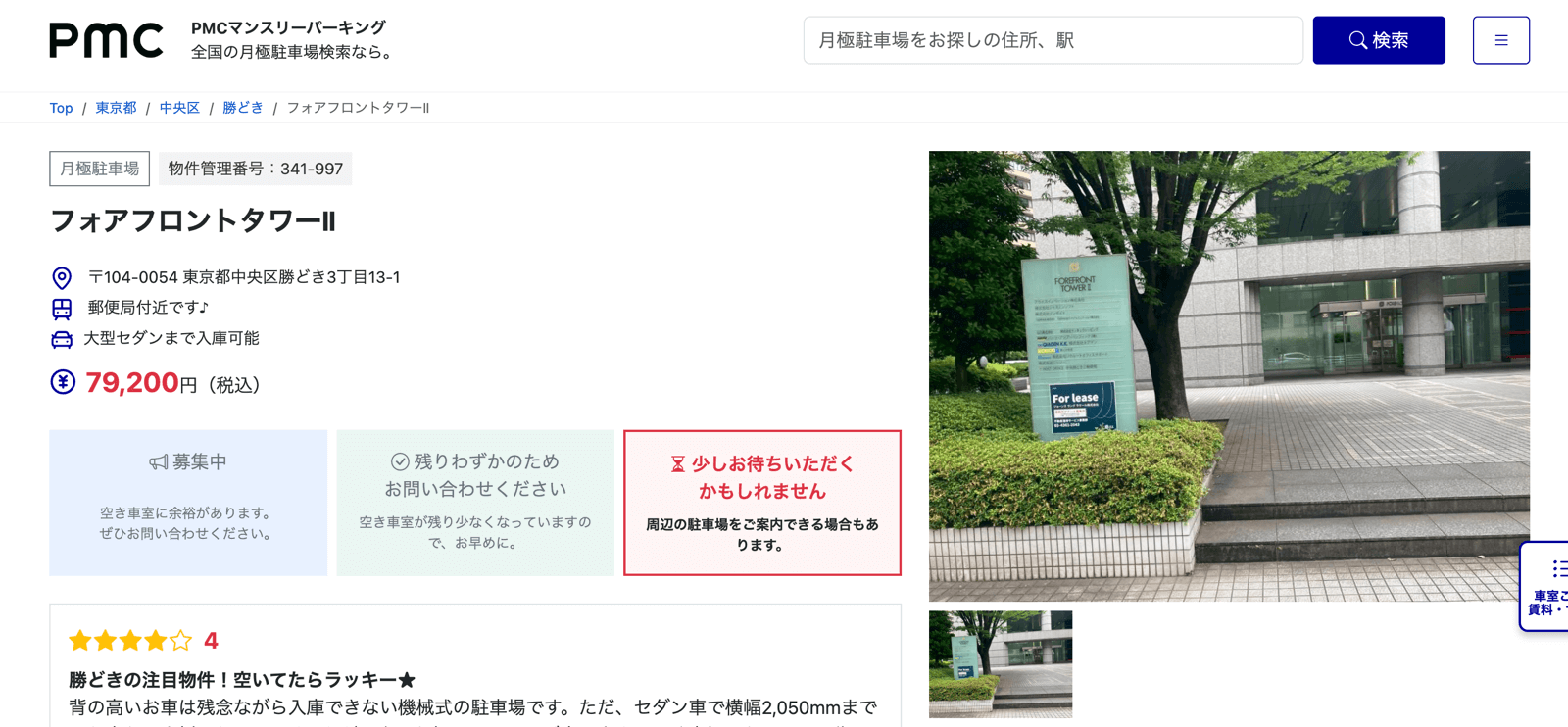Click the location pin icon beside the address
The image size is (1568, 727).
click(x=62, y=278)
